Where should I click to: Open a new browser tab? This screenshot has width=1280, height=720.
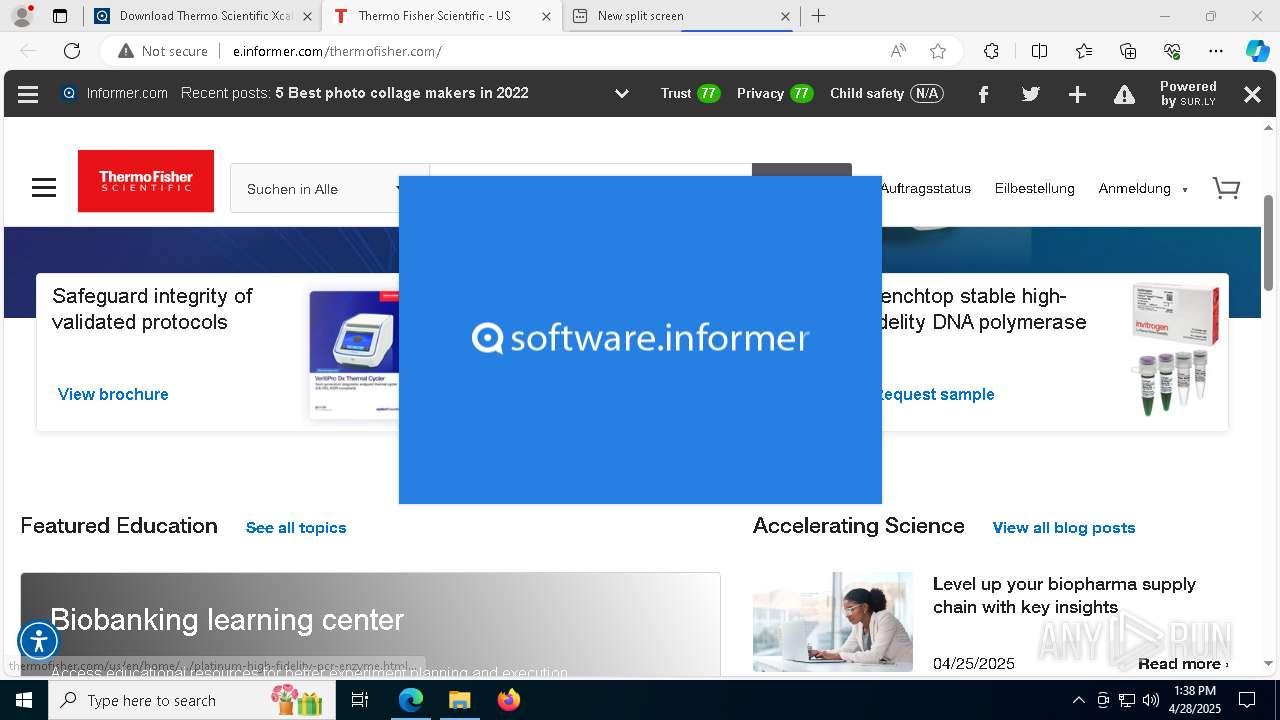point(819,16)
